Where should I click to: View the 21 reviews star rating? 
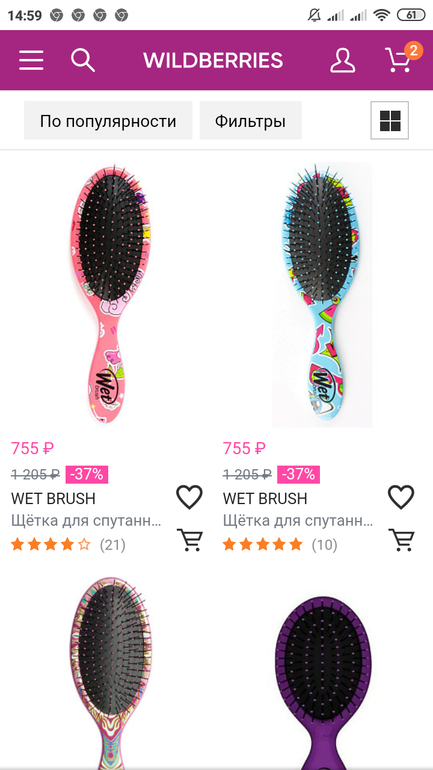pyautogui.click(x=68, y=545)
